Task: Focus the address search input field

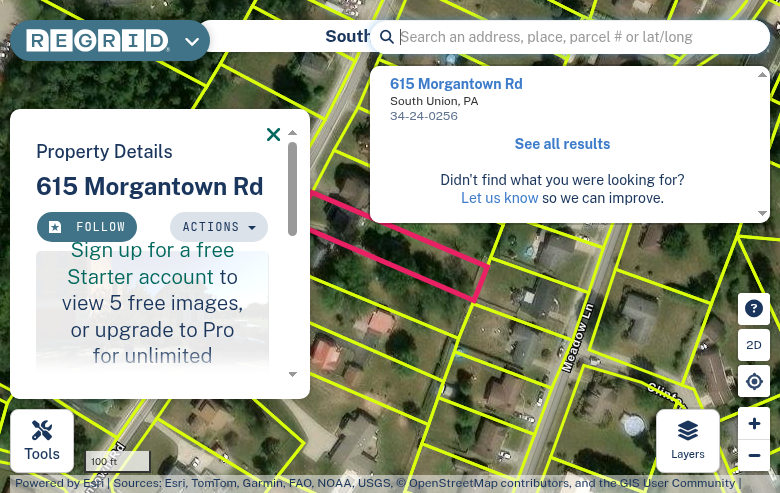Action: [x=580, y=37]
